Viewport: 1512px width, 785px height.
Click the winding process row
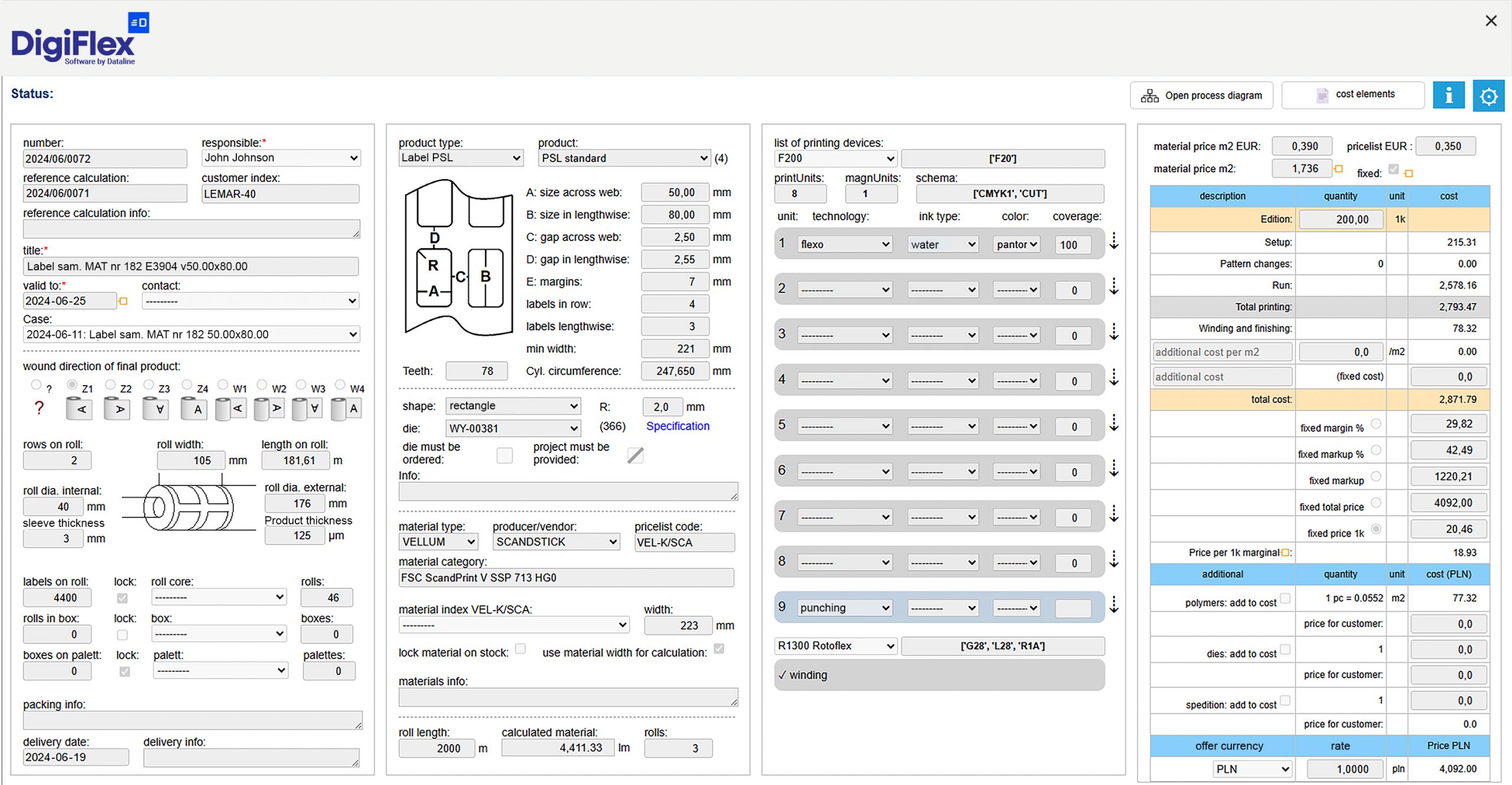click(x=939, y=675)
